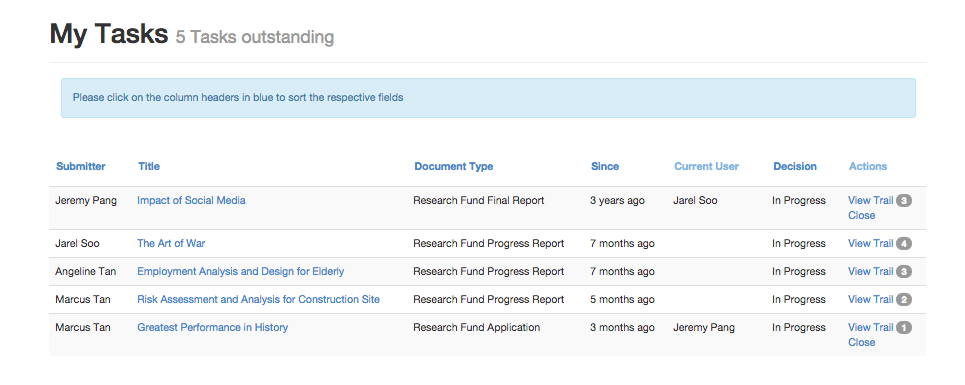This screenshot has height=385, width=965.
Task: Click 'Research Fund Final Report' cell
Action: pyautogui.click(x=479, y=200)
